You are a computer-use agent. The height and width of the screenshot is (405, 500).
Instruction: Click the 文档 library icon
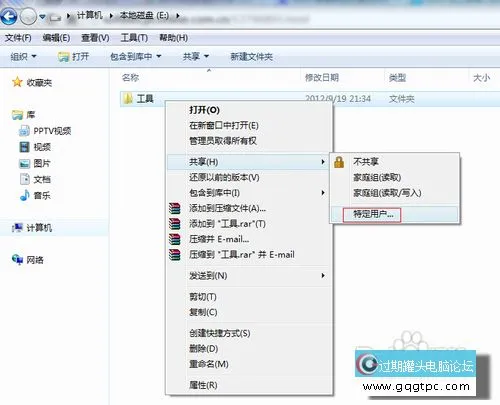coord(25,179)
